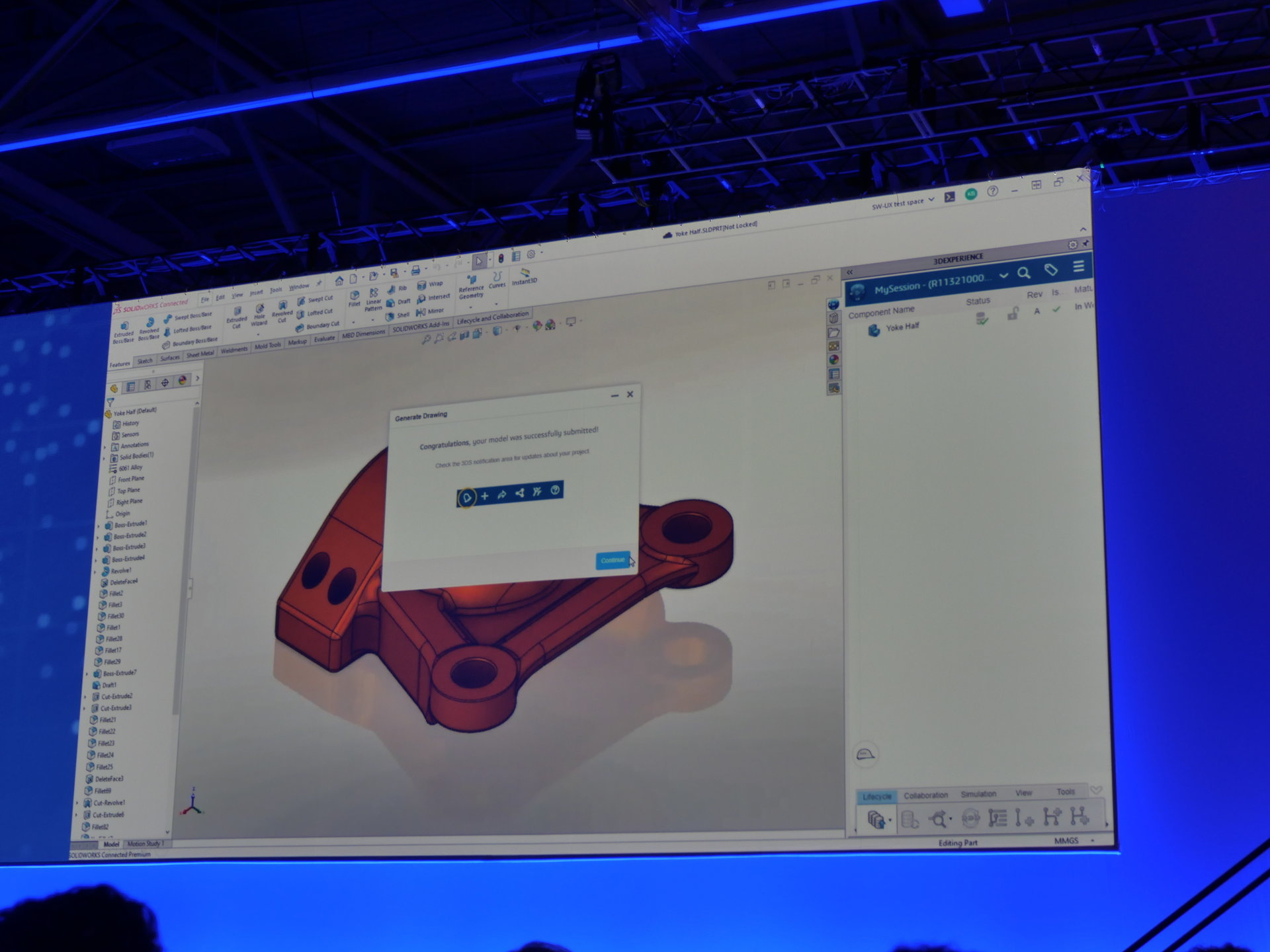Viewport: 1270px width, 952px height.
Task: Click the Swept Cut tool
Action: tap(315, 299)
